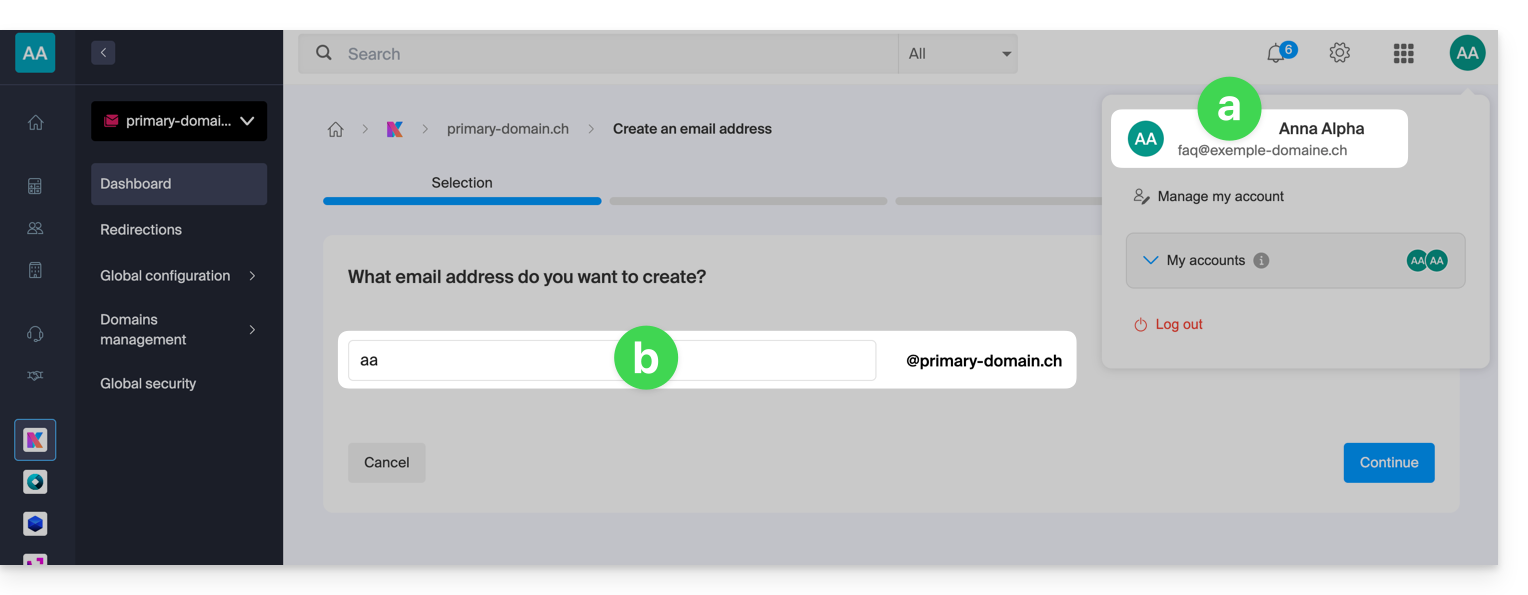Open the support headset icon in sidebar
Image resolution: width=1528 pixels, height=595 pixels.
click(x=35, y=334)
